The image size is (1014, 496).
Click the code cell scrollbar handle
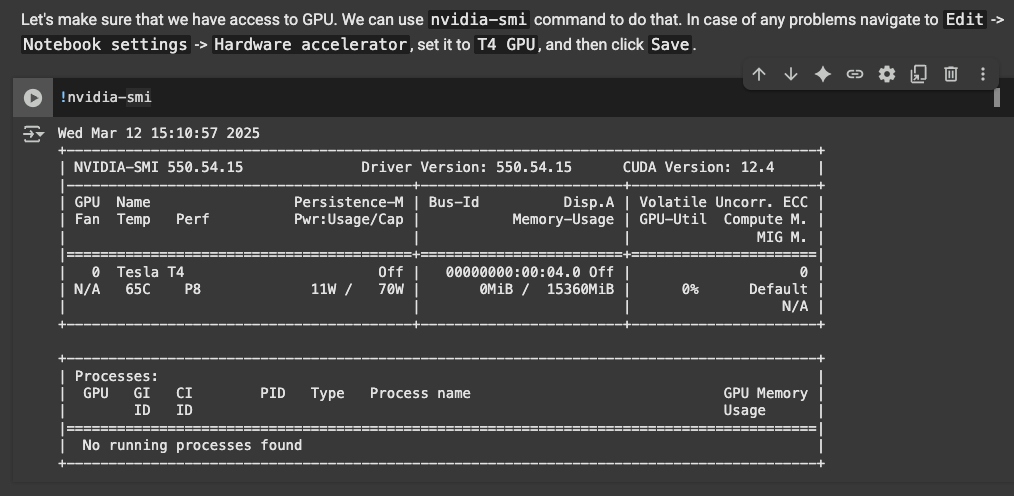pos(997,98)
